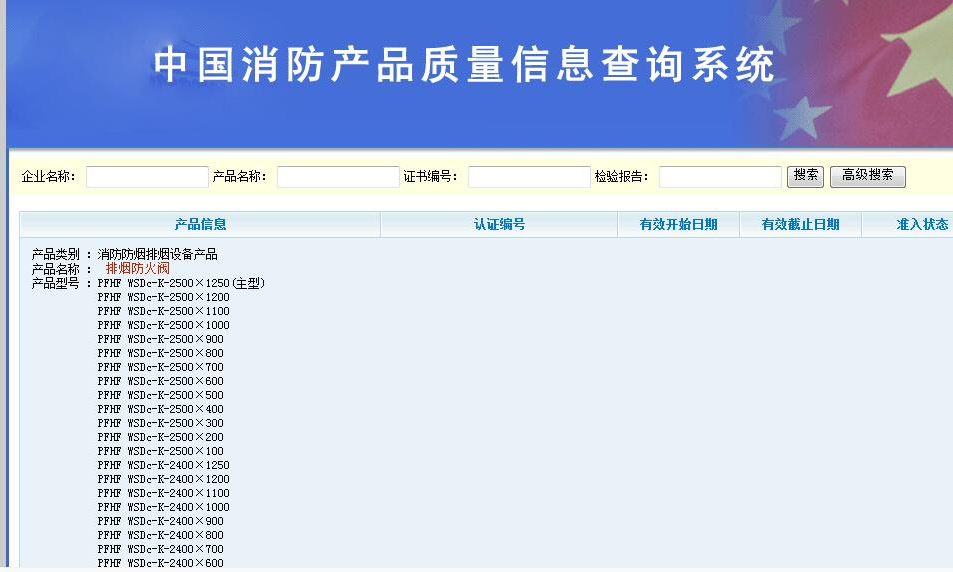
Task: Open 高级搜索 advanced search
Action: [867, 176]
